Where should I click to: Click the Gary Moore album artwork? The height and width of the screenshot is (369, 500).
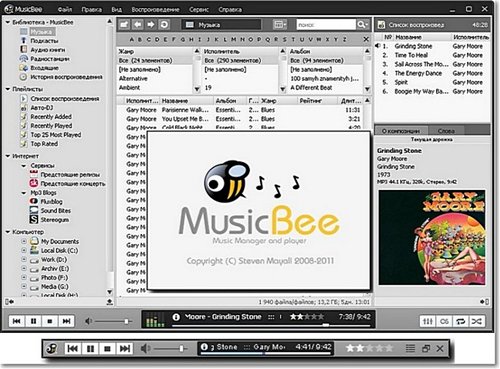[x=432, y=237]
